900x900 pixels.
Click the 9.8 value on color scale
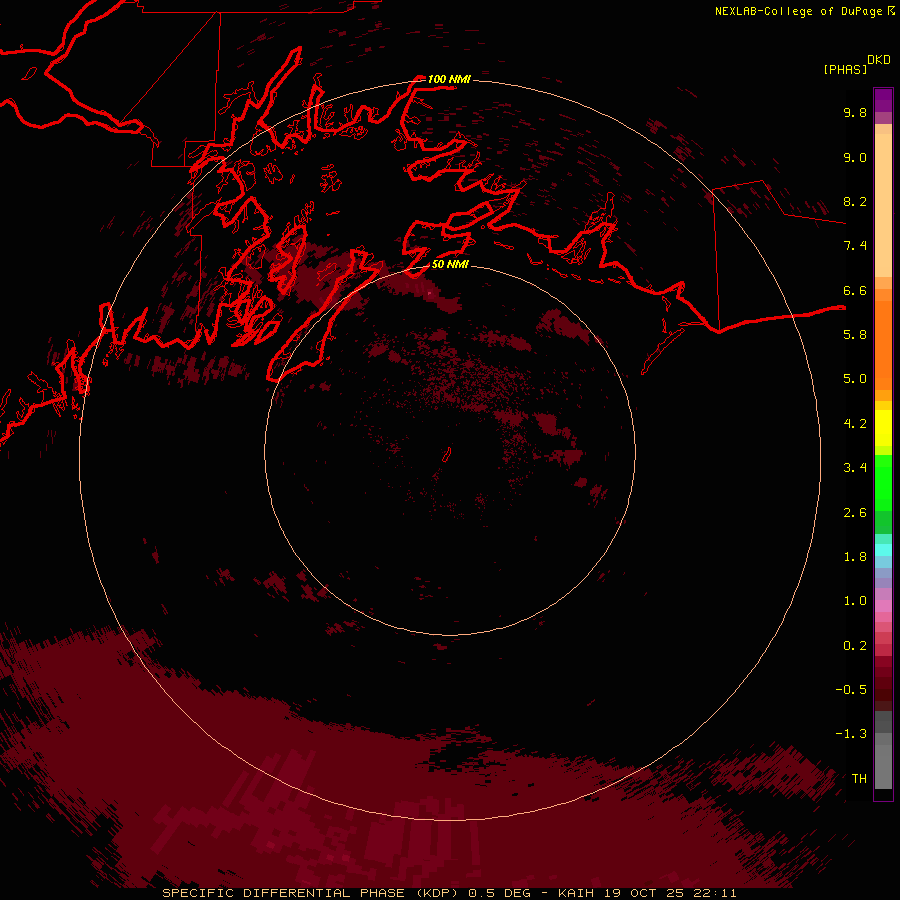pyautogui.click(x=855, y=112)
